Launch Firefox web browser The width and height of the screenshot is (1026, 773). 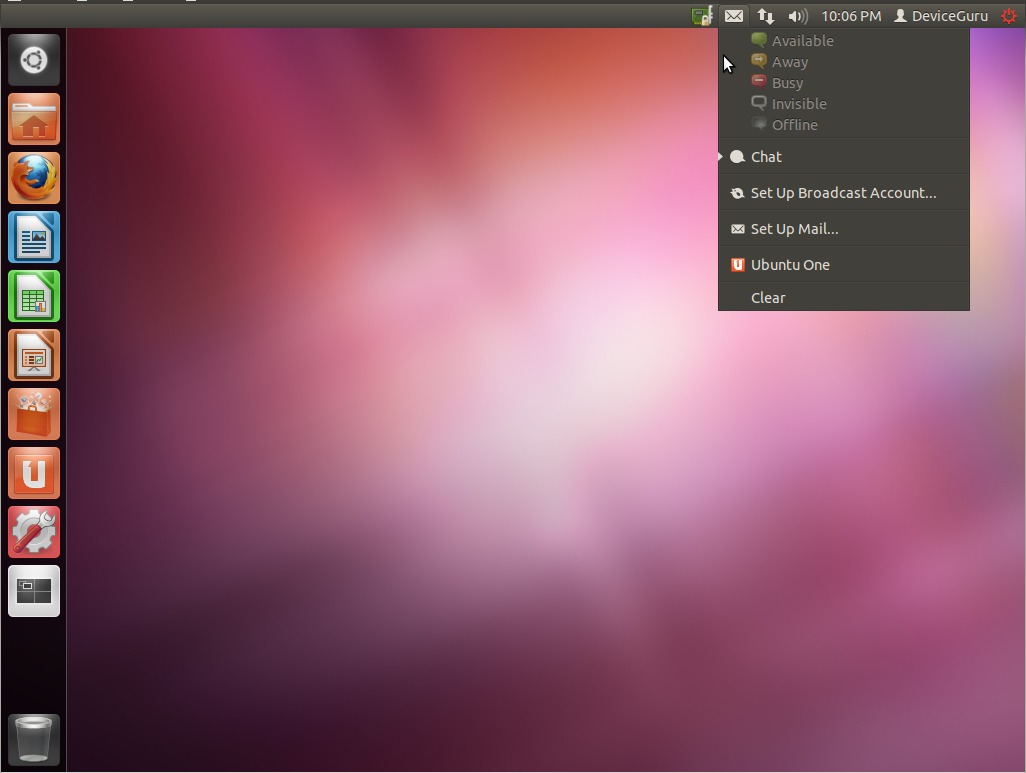point(34,178)
